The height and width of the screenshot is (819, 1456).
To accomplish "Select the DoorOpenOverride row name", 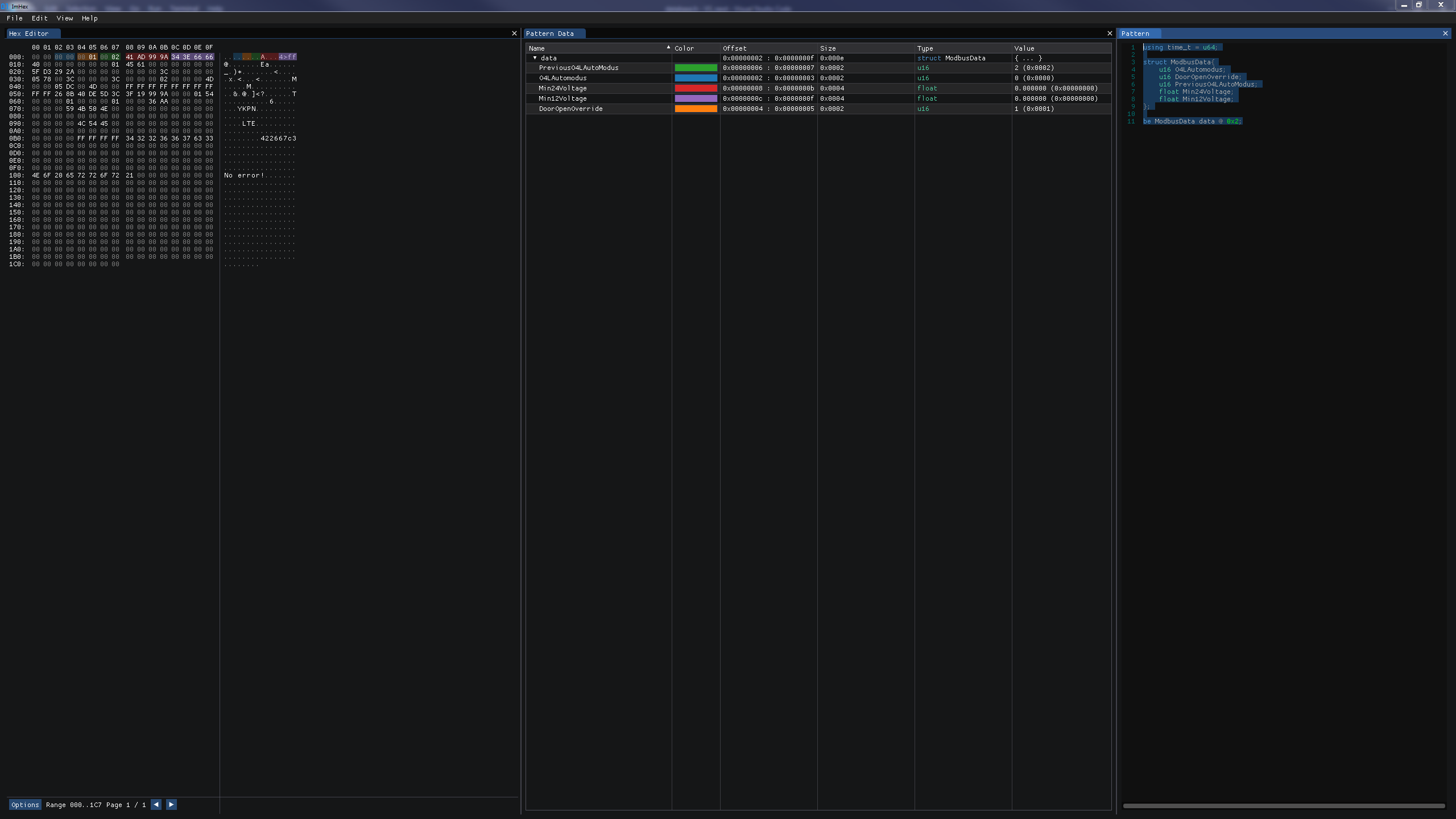I will pos(570,109).
